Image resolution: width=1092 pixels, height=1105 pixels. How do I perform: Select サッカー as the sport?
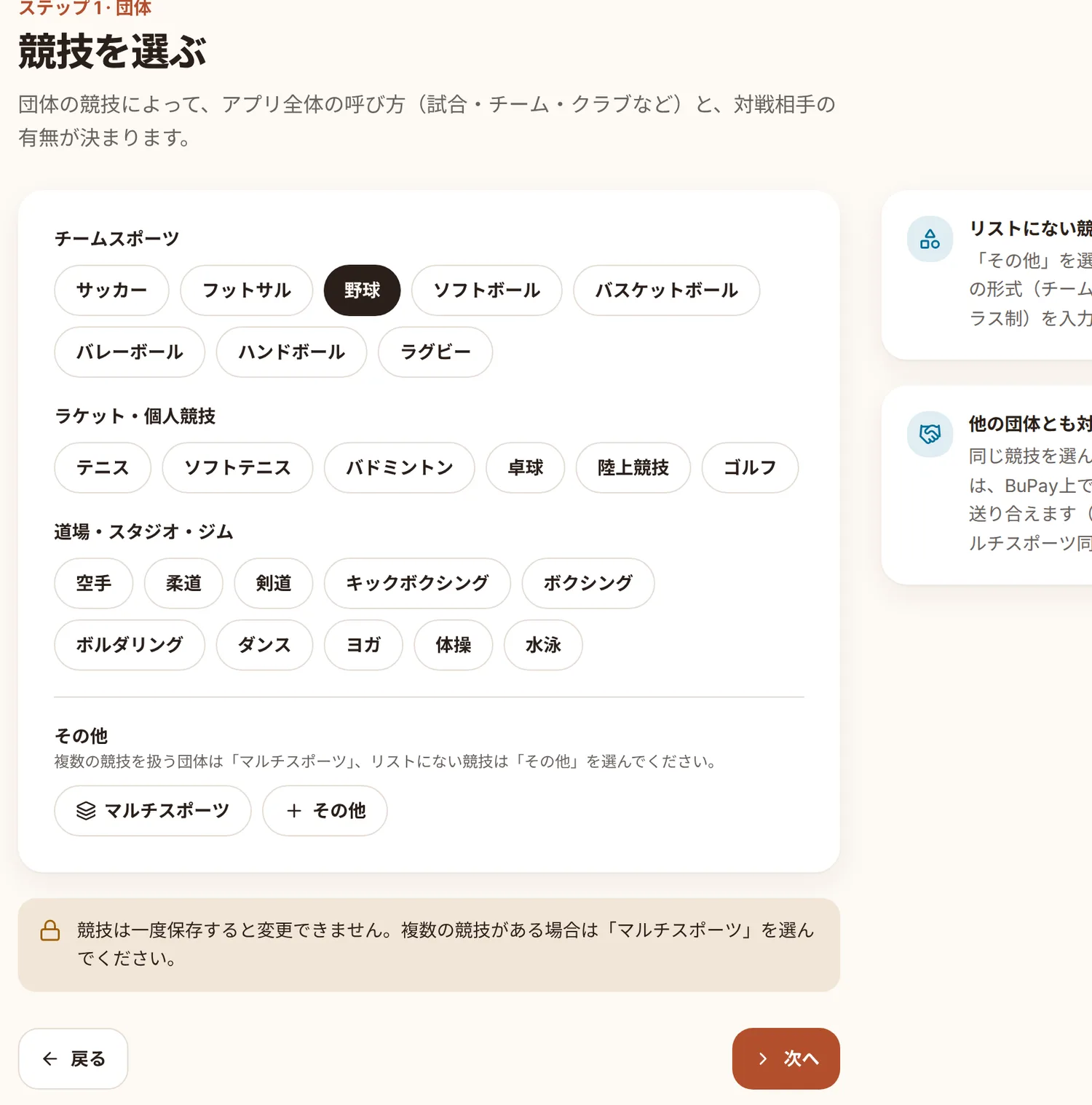(x=111, y=290)
